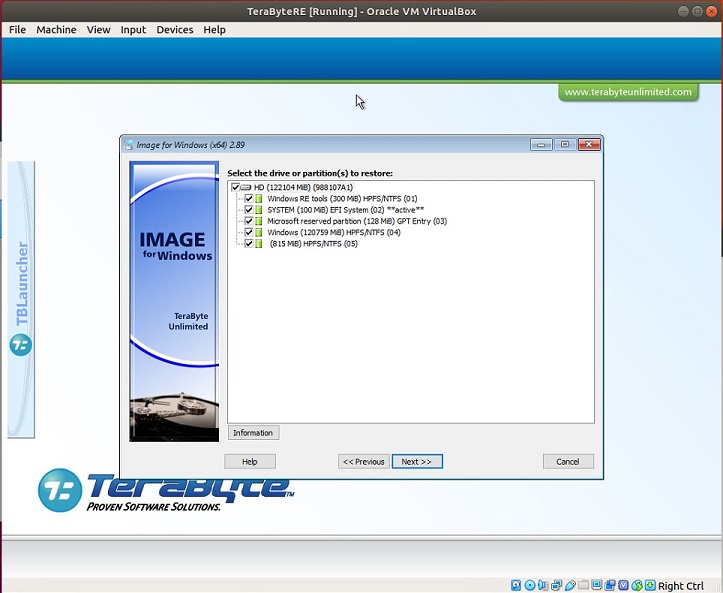
Task: Select 'HD (122104 MiB) (988107A1)' row
Action: 303,187
